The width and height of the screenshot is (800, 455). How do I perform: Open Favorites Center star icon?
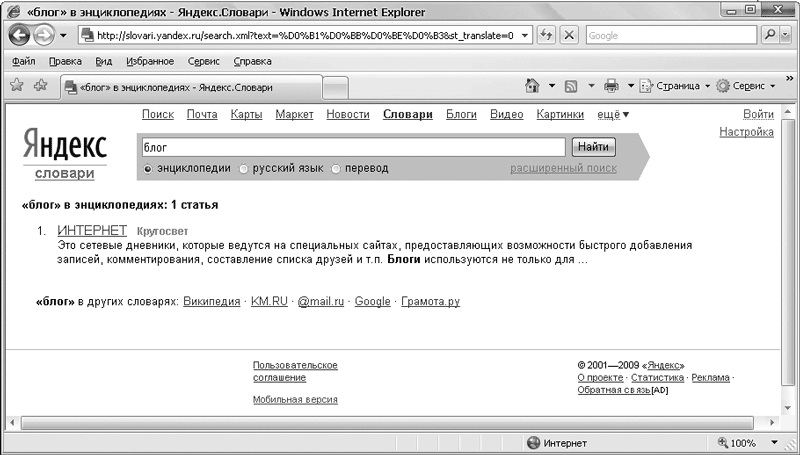[17, 86]
